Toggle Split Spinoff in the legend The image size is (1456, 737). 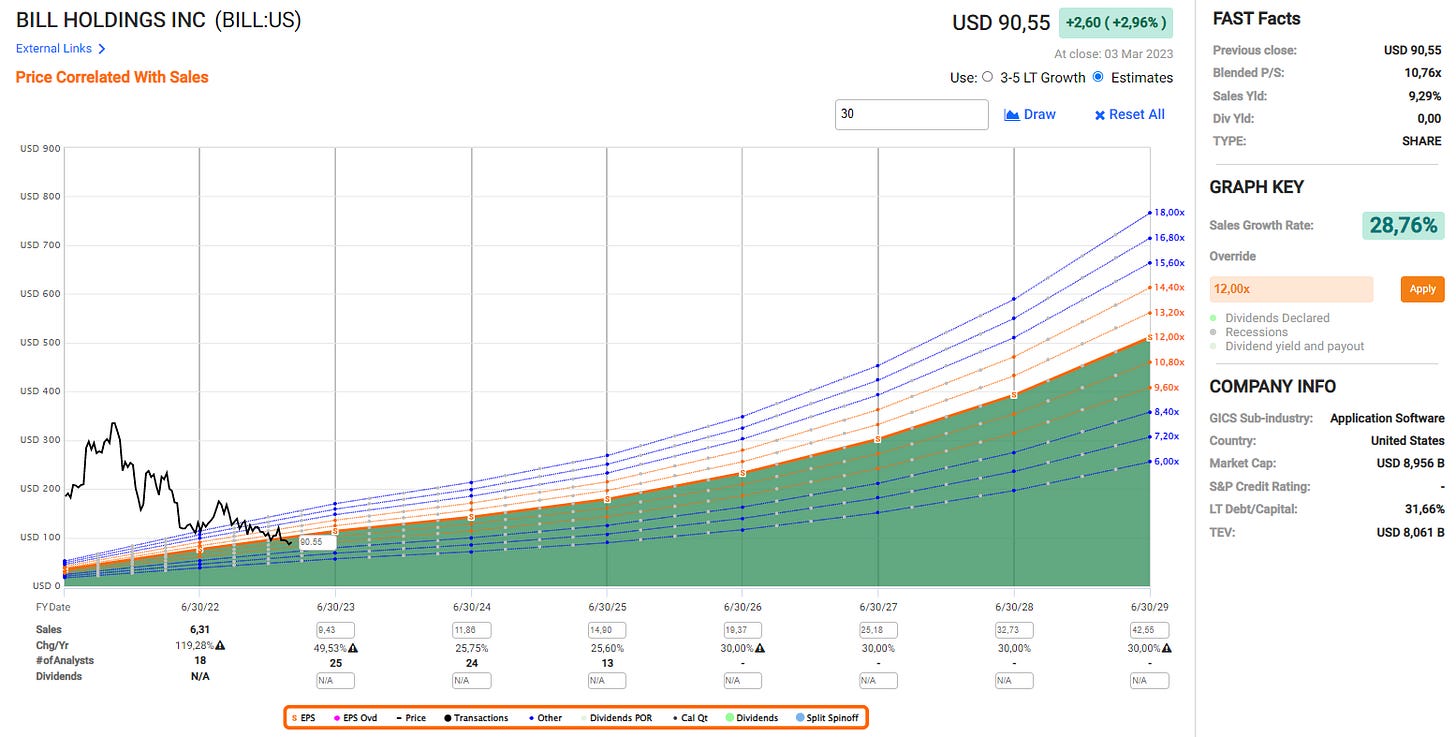tap(828, 718)
